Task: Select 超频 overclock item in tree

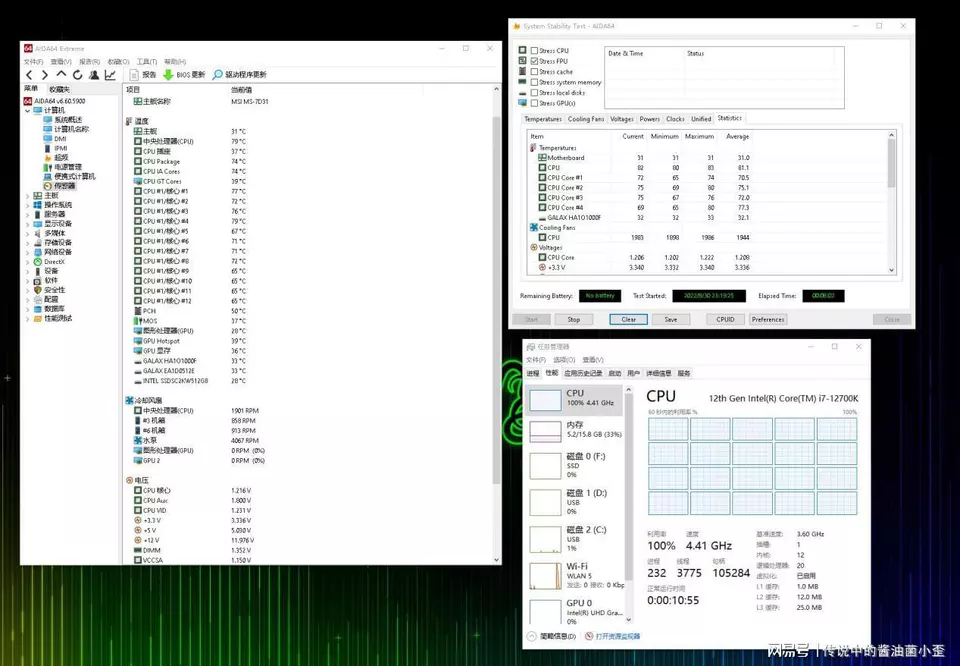Action: coord(56,157)
